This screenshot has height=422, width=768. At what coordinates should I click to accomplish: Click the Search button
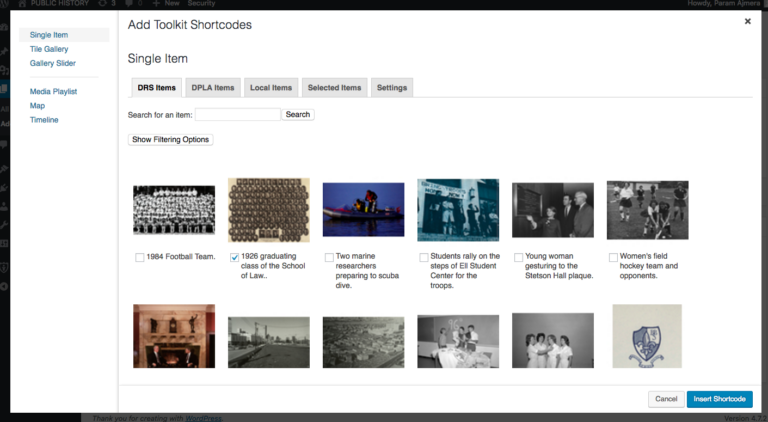(x=298, y=115)
